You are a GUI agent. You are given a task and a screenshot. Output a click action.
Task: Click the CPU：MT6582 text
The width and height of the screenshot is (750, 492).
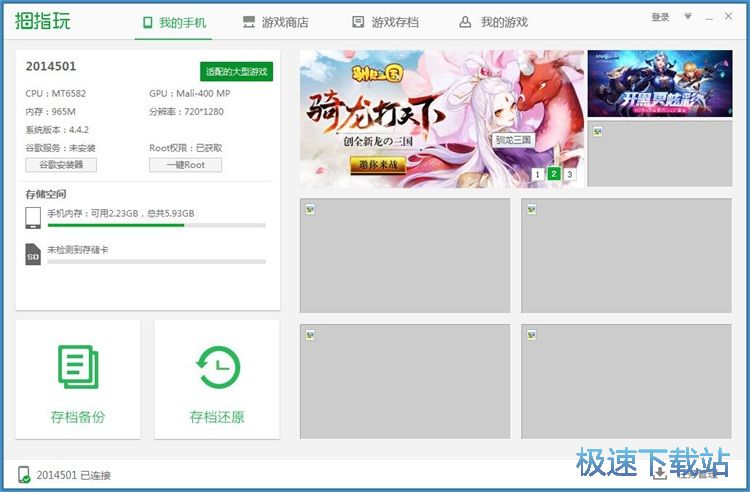[x=56, y=93]
